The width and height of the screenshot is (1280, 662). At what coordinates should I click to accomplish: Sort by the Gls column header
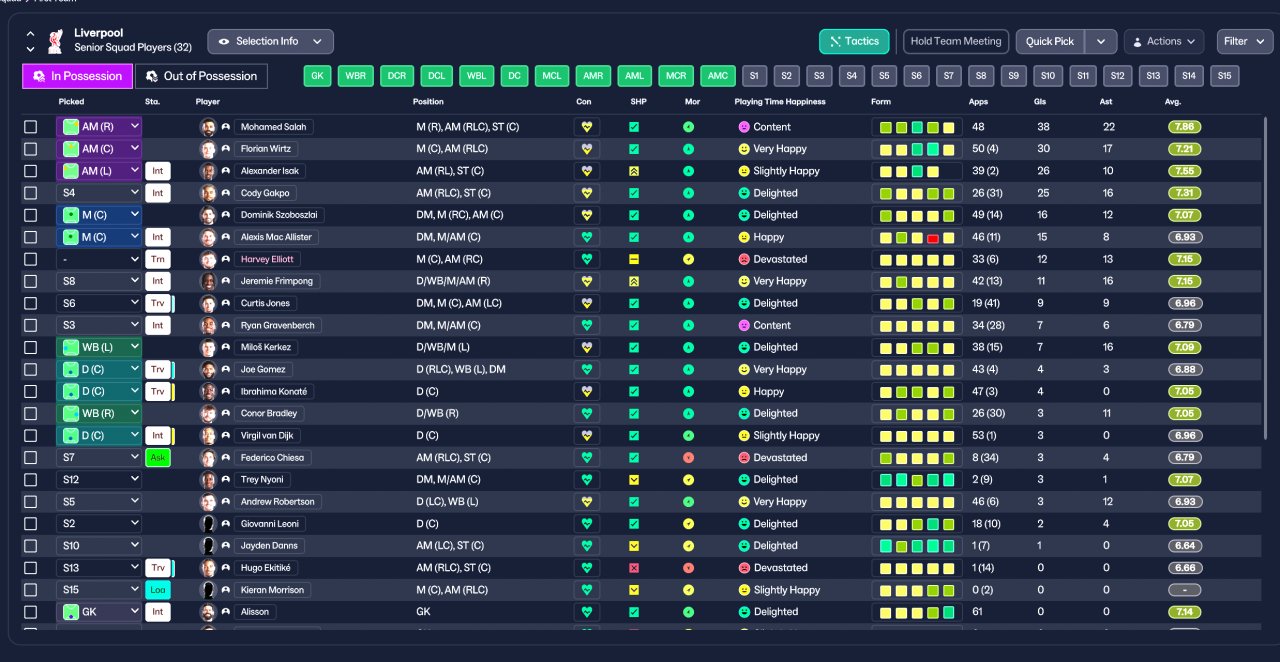[x=1040, y=102]
